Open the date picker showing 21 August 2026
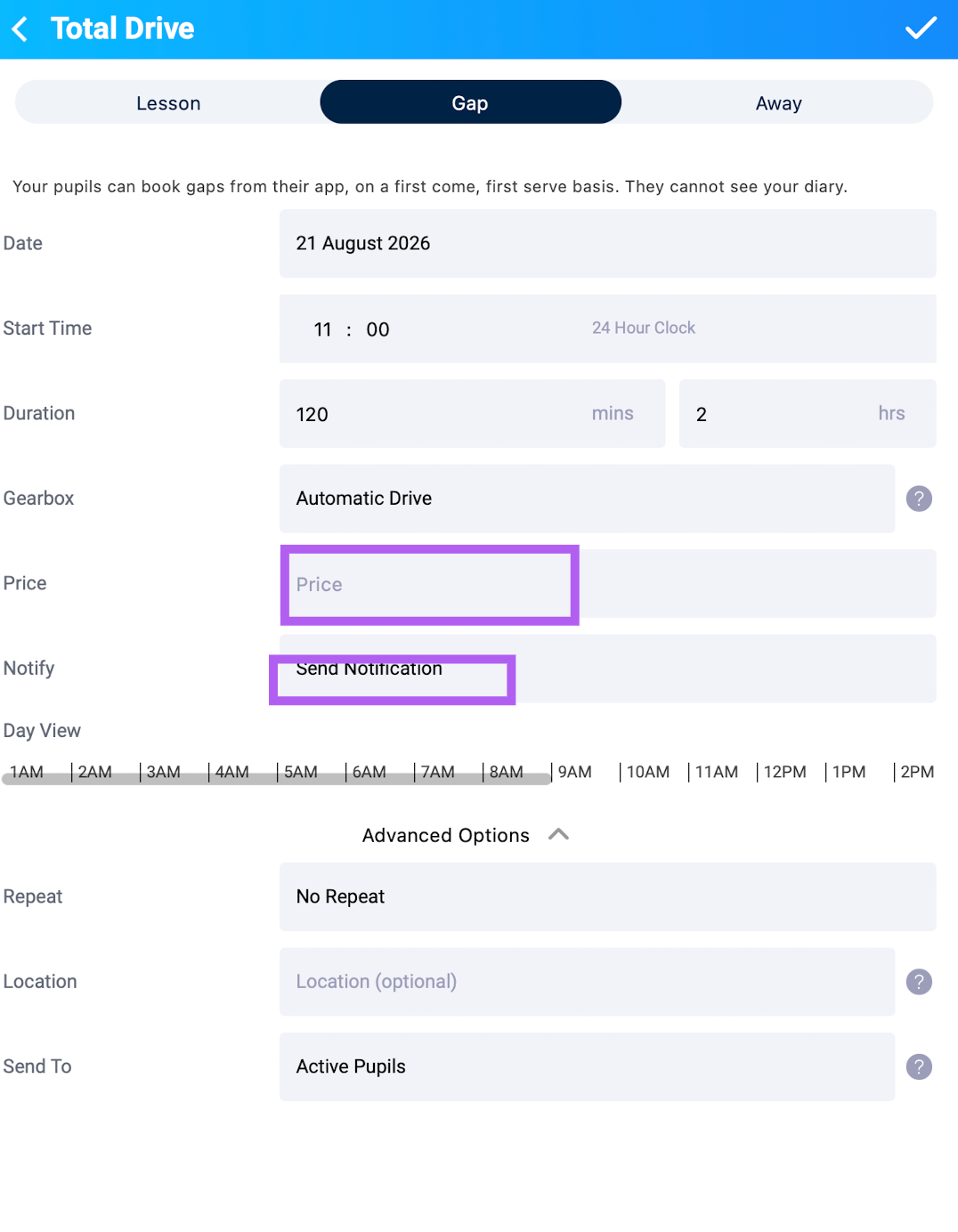The height and width of the screenshot is (1232, 958). 607,244
